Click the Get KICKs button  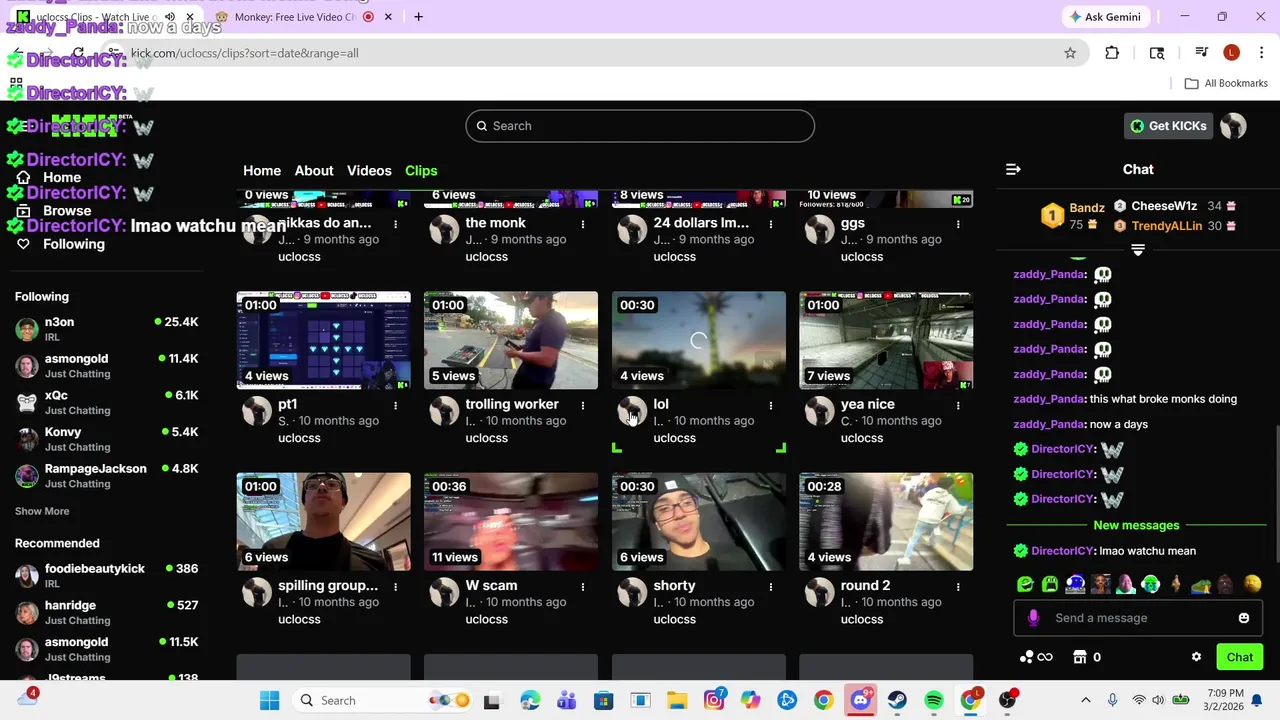(x=1168, y=126)
